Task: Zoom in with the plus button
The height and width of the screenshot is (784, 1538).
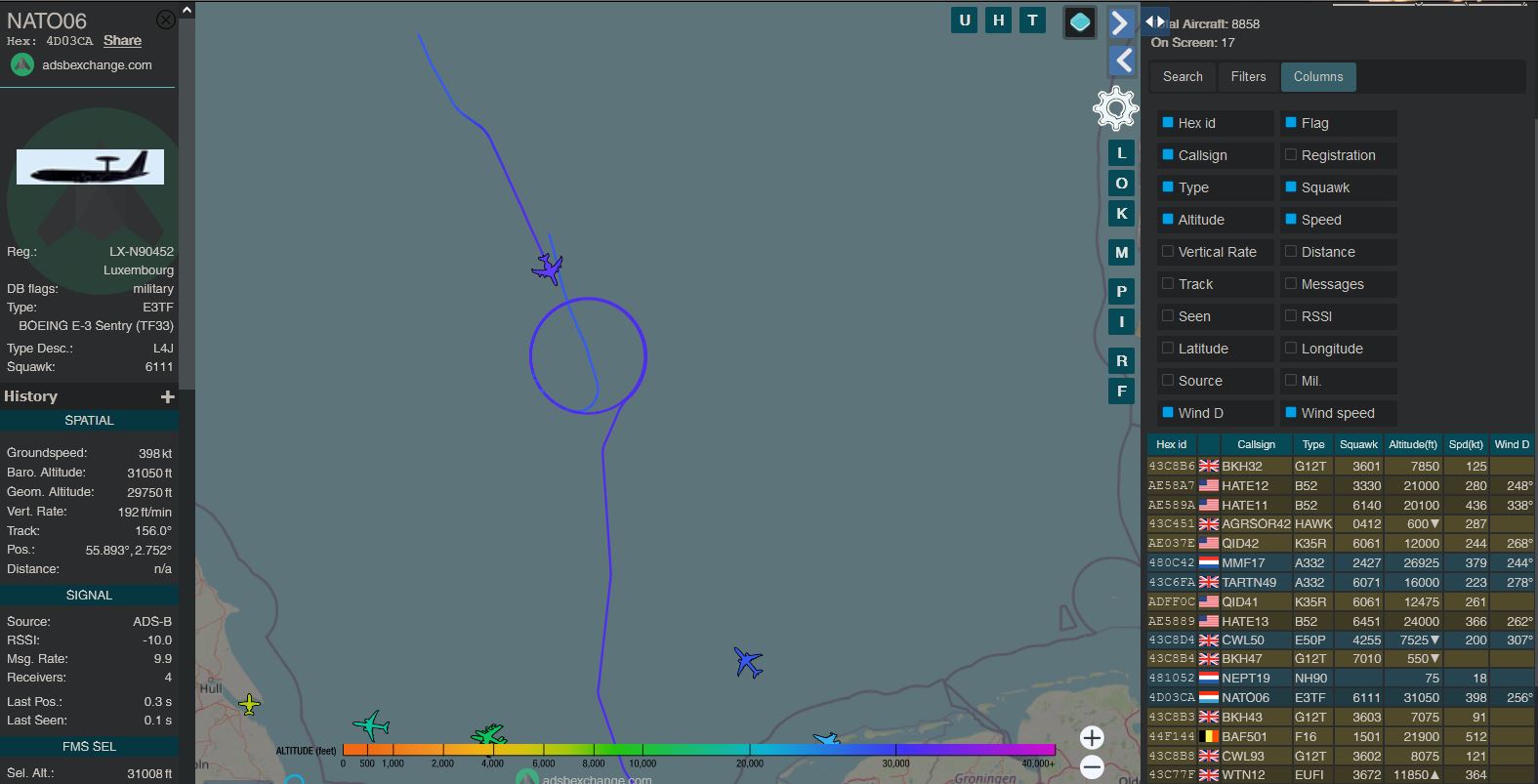Action: 1092,738
